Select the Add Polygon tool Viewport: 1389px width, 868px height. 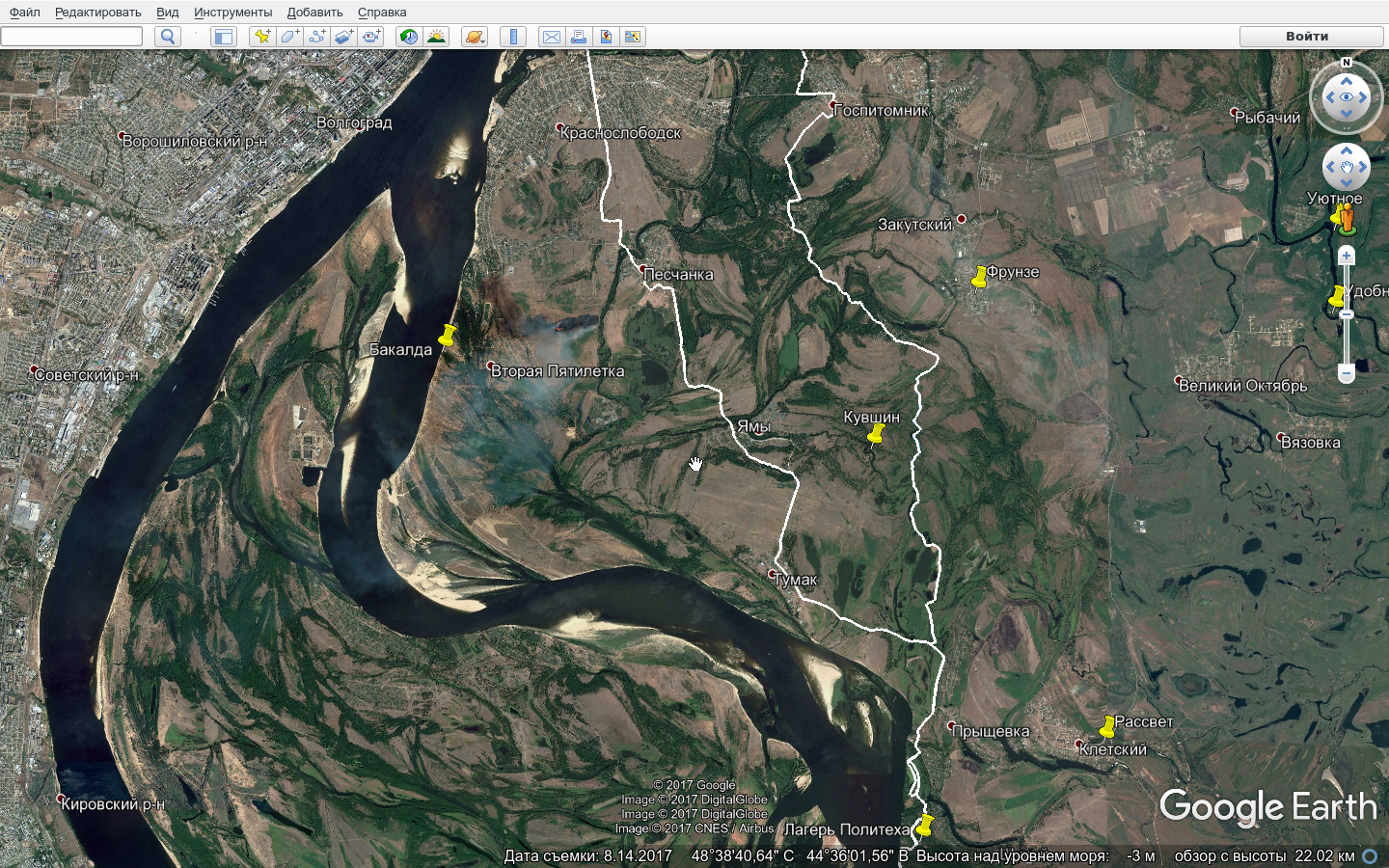coord(289,37)
